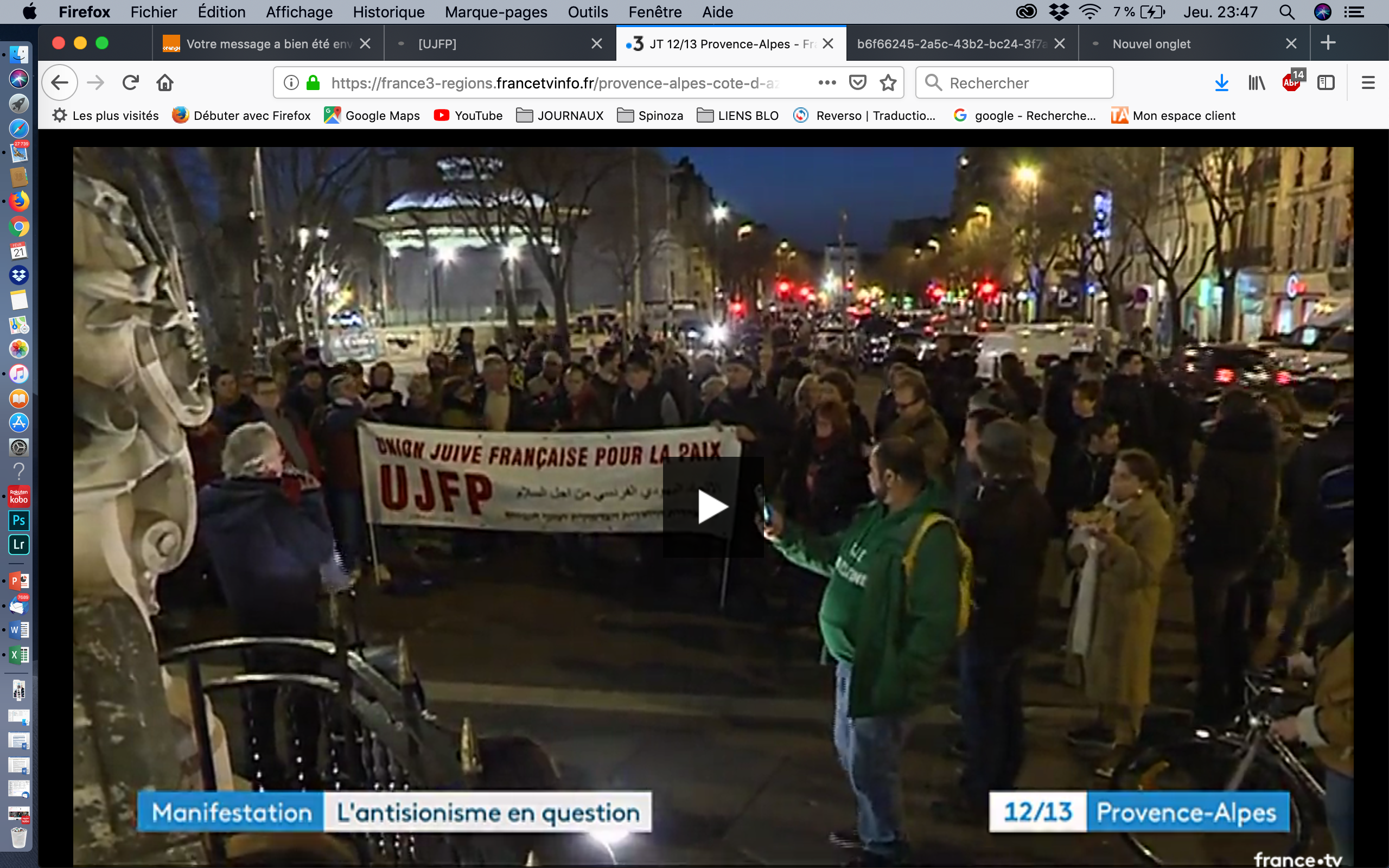Open iTunes from the Dock
The height and width of the screenshot is (868, 1389).
point(19,374)
